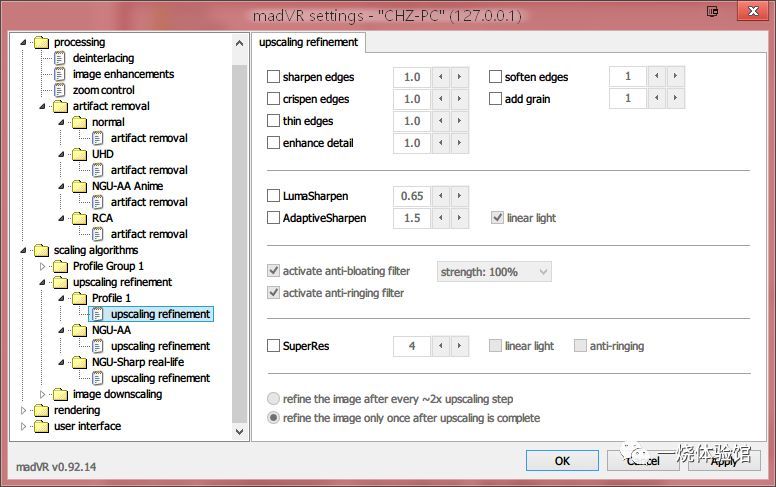Enable the SuperRes checkbox

point(273,345)
